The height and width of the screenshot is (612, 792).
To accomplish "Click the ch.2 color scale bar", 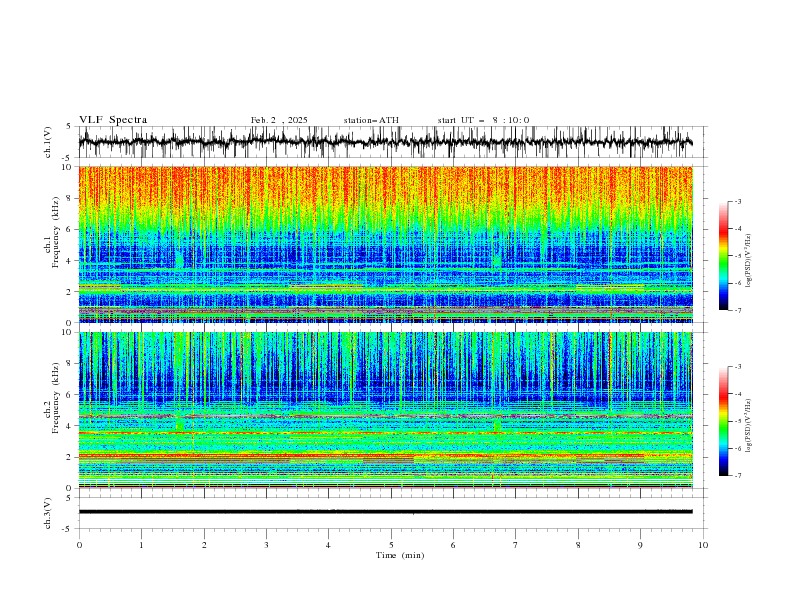I will [x=723, y=421].
